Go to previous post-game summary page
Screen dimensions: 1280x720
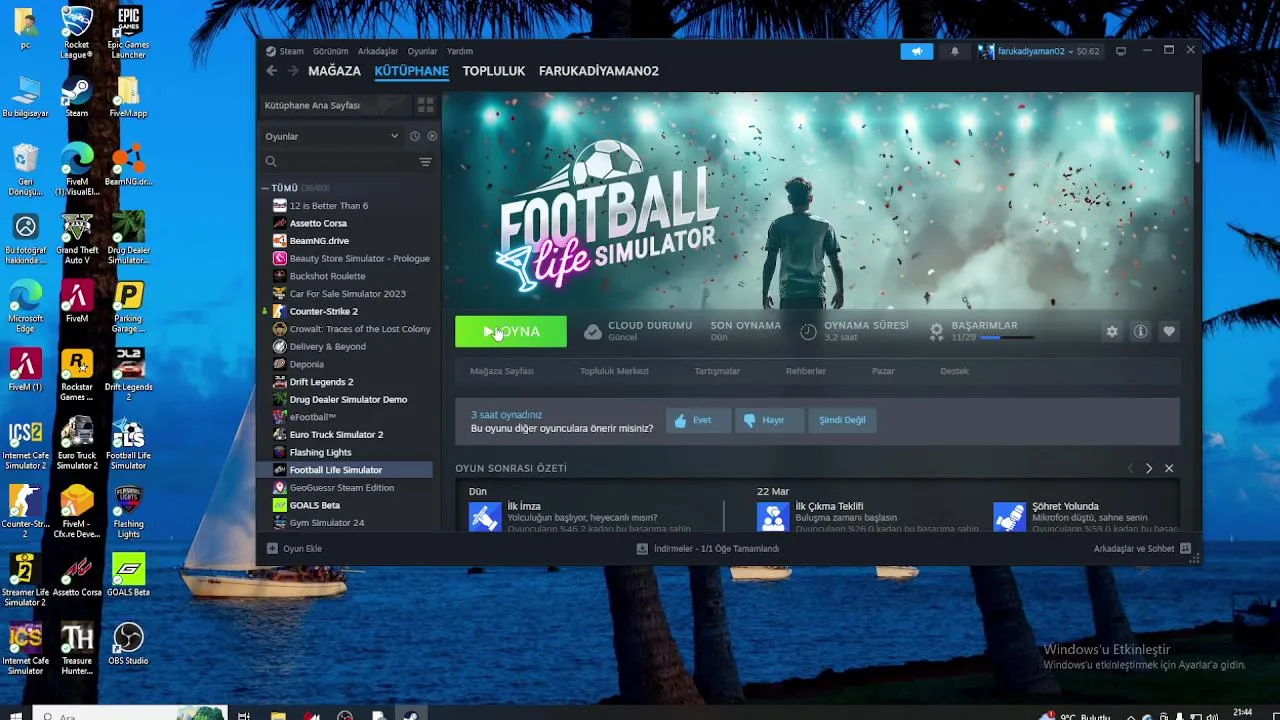(1131, 468)
